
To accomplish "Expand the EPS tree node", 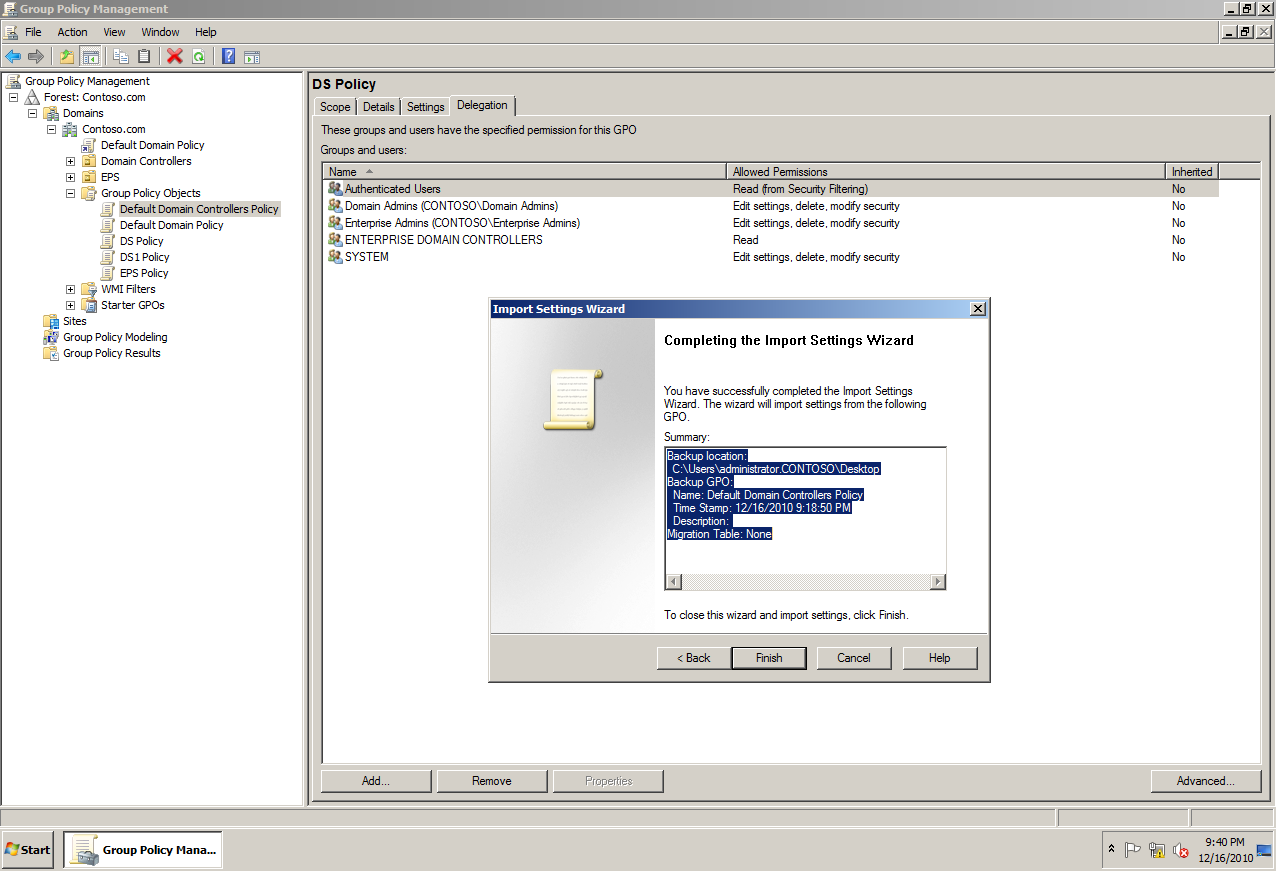I will pyautogui.click(x=69, y=176).
